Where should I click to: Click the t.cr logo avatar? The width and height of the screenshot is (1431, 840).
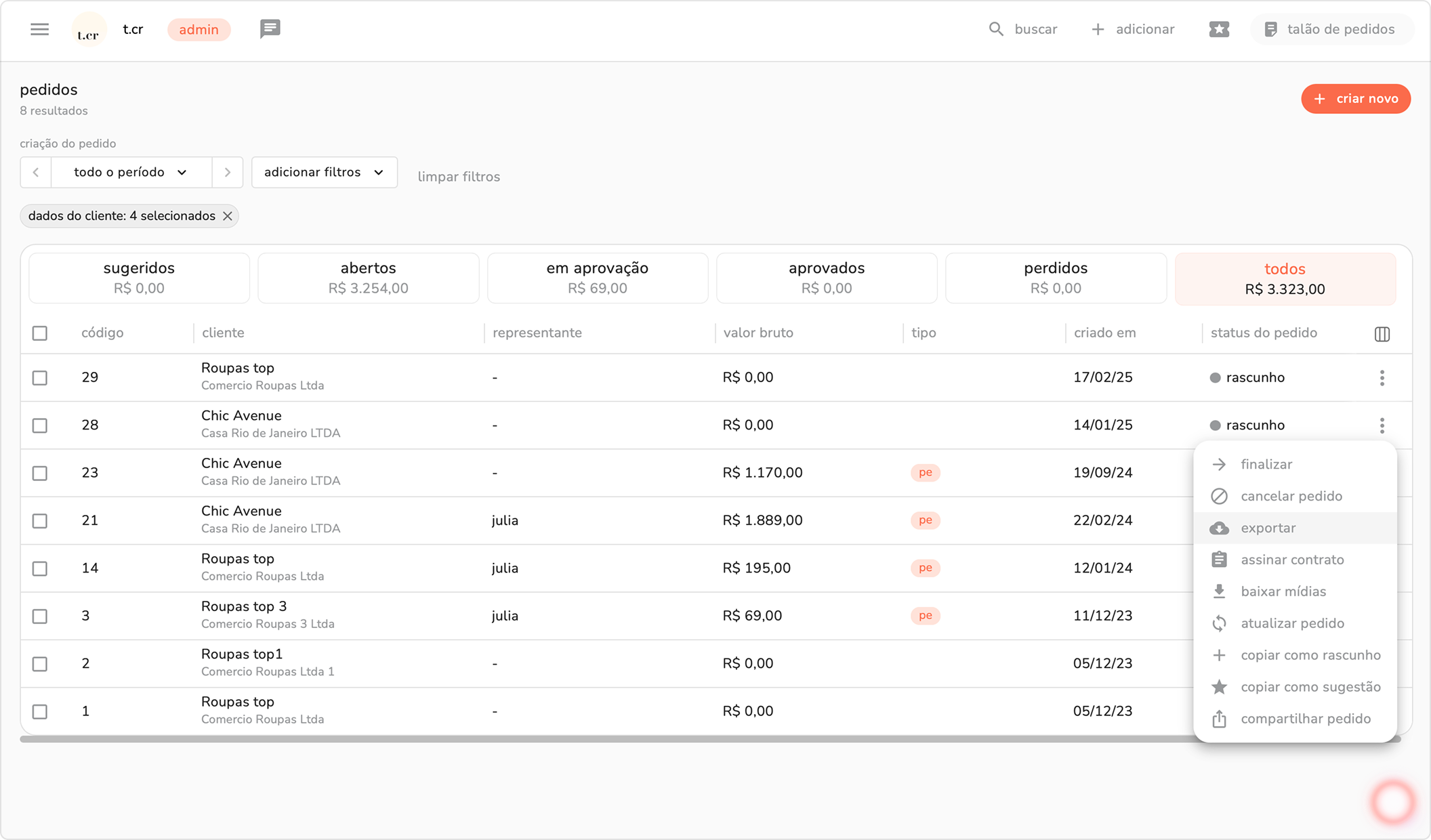89,30
